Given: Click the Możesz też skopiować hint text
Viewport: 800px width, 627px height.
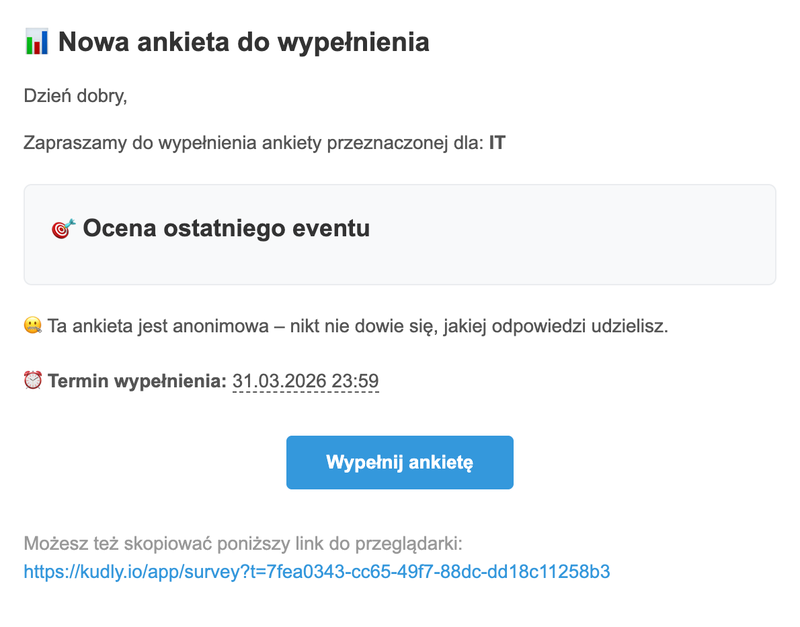Looking at the screenshot, I should coord(243,544).
